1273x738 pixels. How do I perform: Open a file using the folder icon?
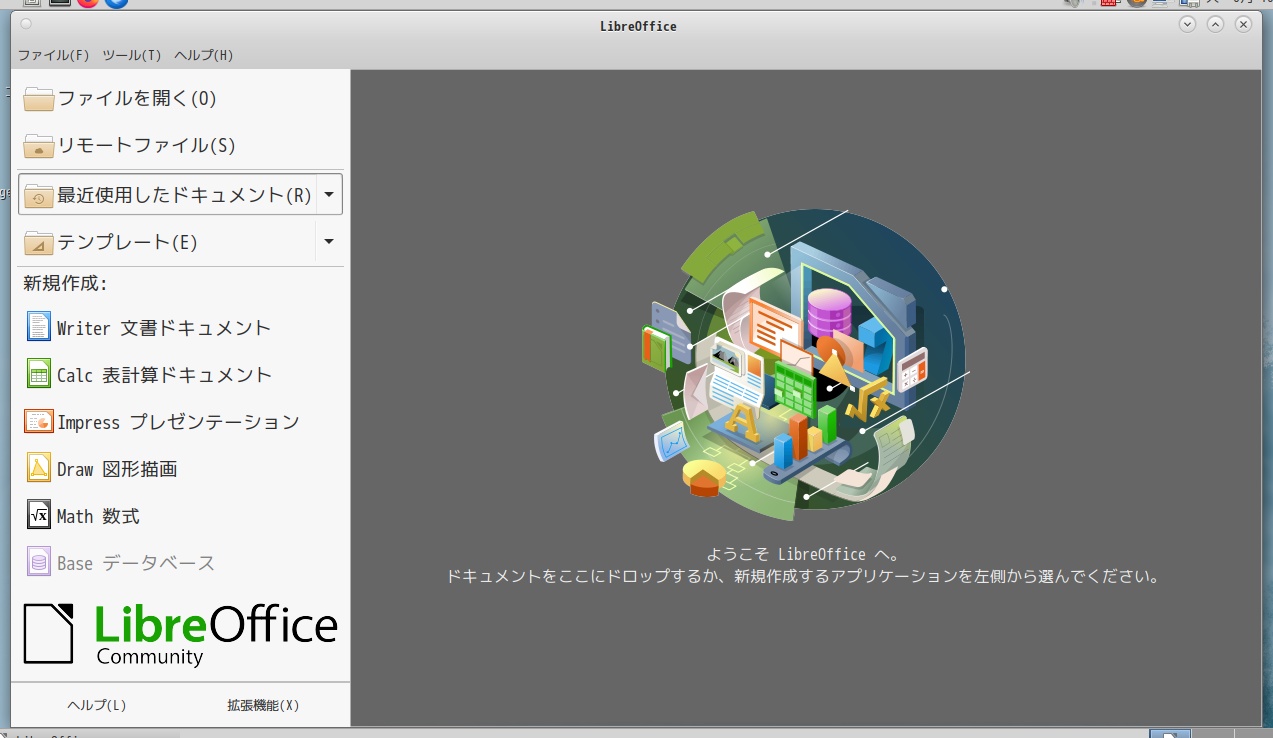point(38,98)
